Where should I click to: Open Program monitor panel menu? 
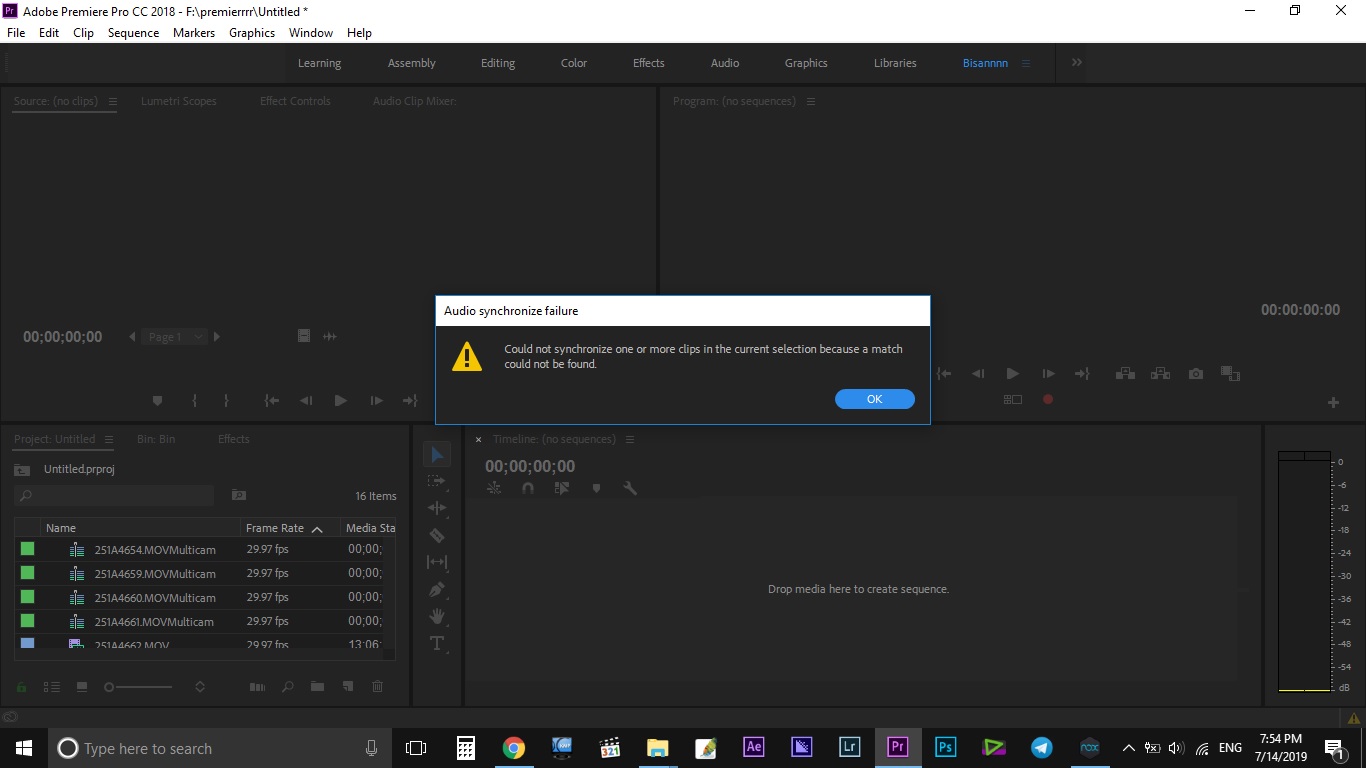[x=811, y=101]
